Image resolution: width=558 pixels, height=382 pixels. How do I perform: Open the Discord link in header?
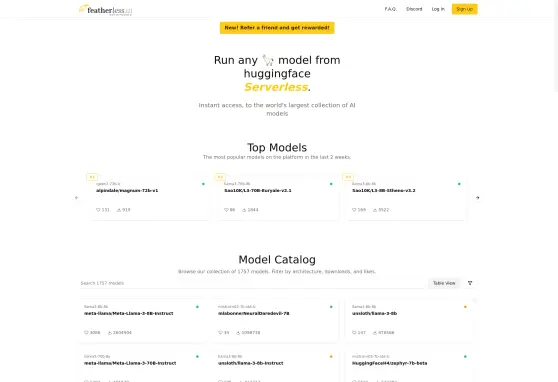414,9
